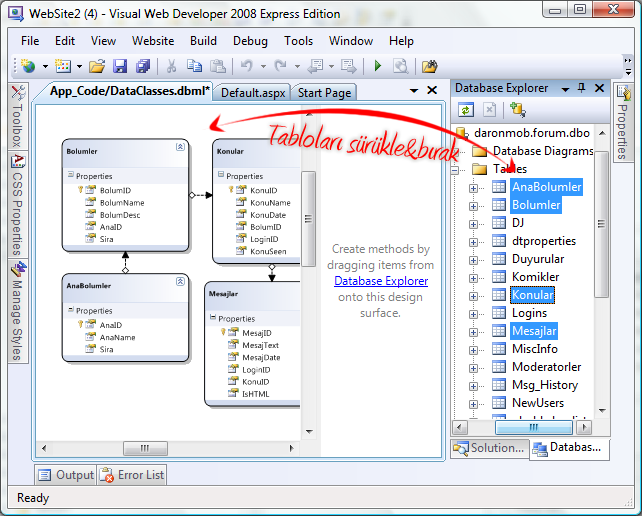Refresh the Database Explorer tree
The image size is (642, 516).
pyautogui.click(x=466, y=110)
